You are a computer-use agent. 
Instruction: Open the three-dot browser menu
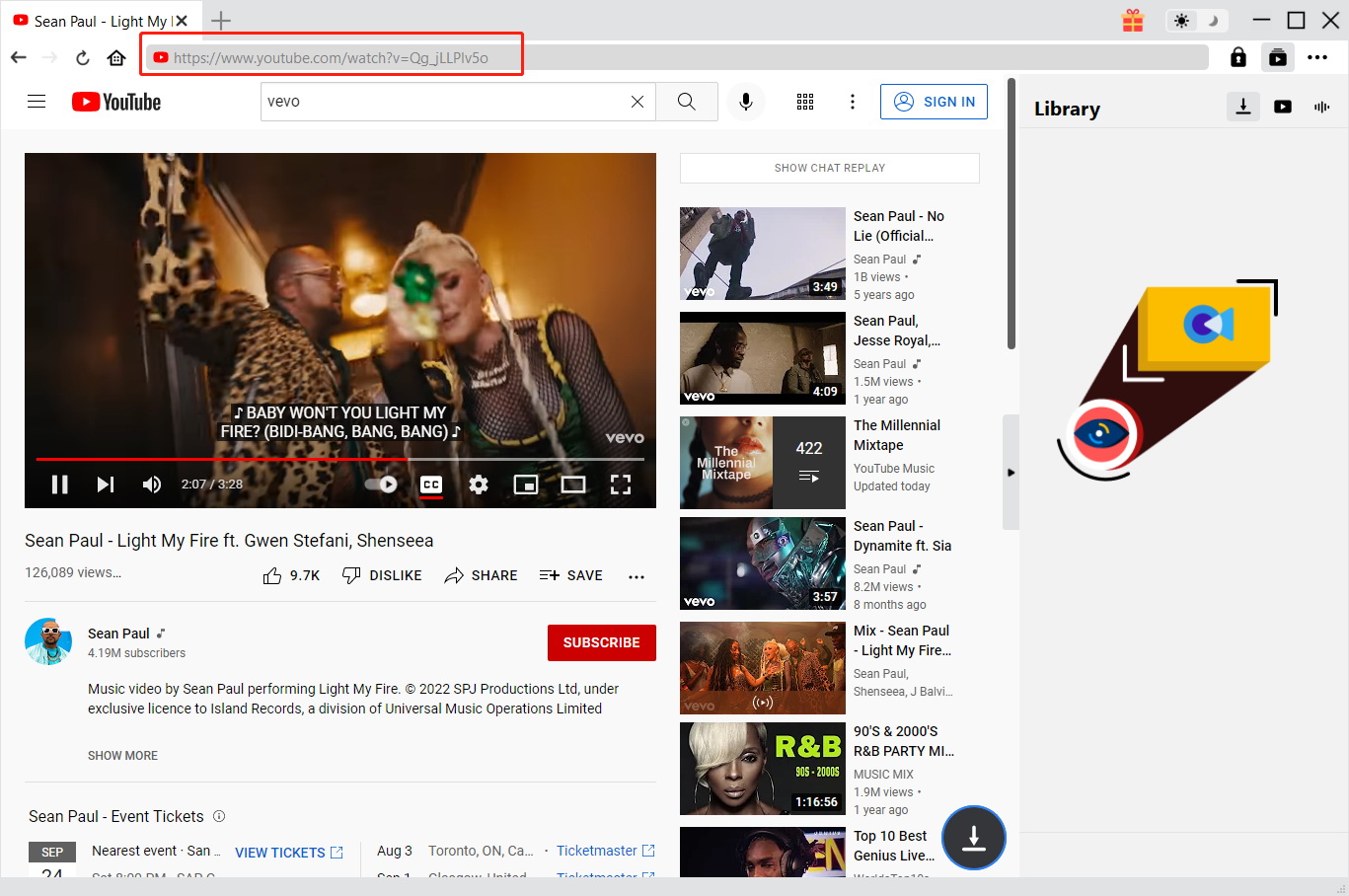[x=1317, y=57]
